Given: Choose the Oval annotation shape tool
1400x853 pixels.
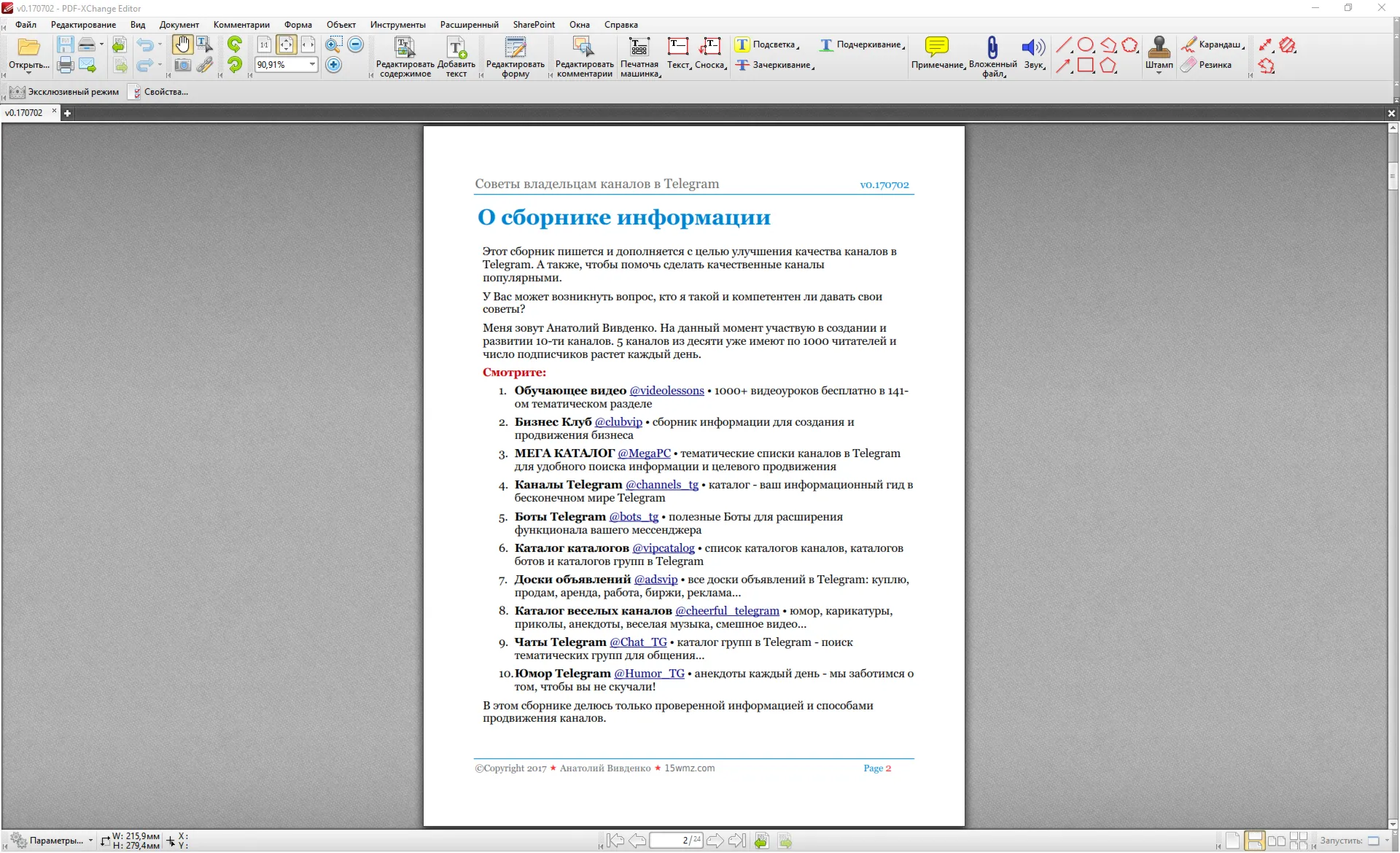Looking at the screenshot, I should [x=1085, y=45].
